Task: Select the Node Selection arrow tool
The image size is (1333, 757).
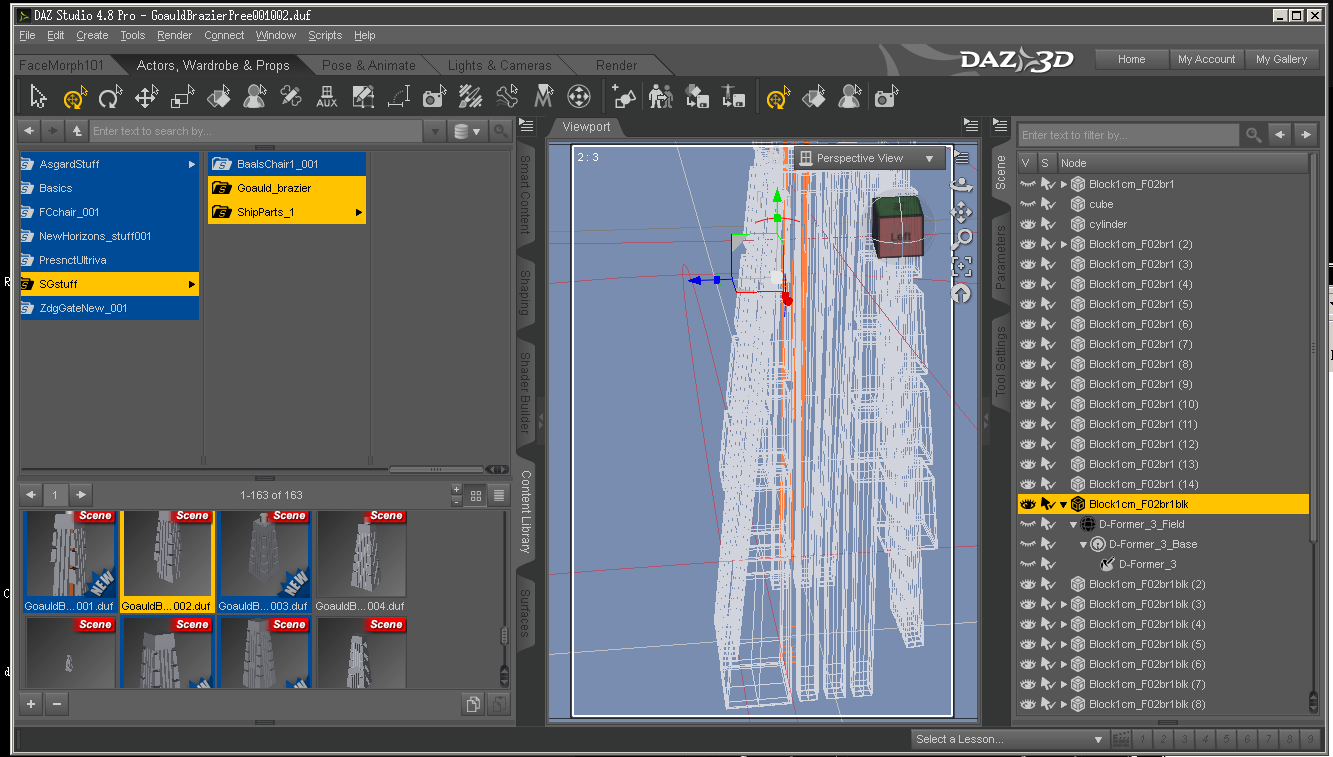Action: tap(38, 97)
